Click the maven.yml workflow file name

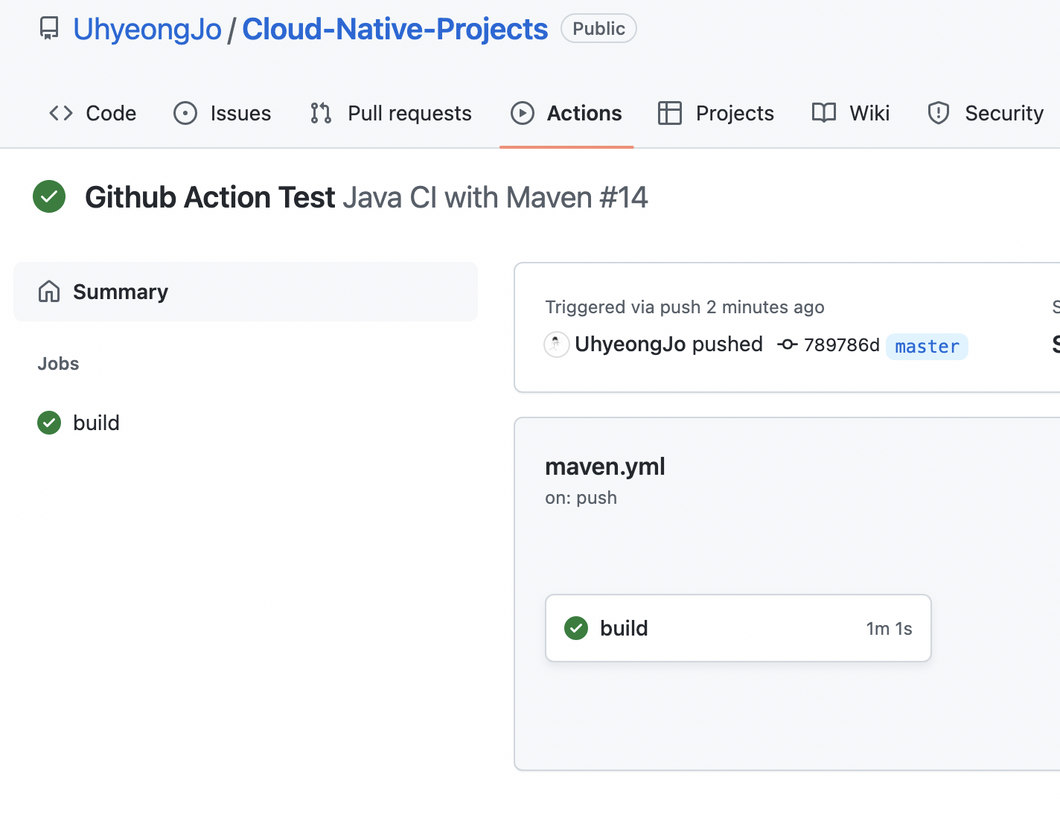[605, 467]
